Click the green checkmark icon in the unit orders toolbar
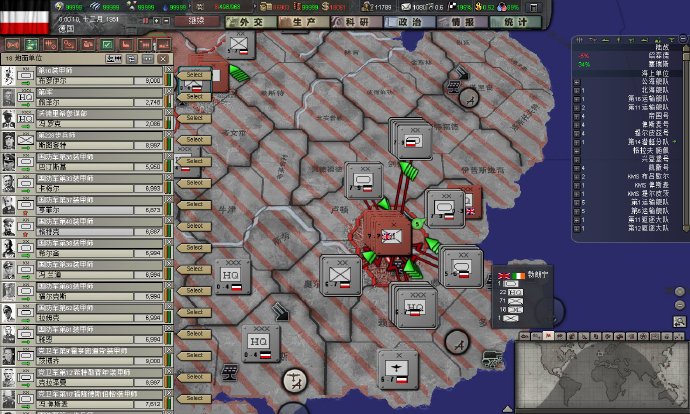The width and height of the screenshot is (690, 414). tap(107, 44)
